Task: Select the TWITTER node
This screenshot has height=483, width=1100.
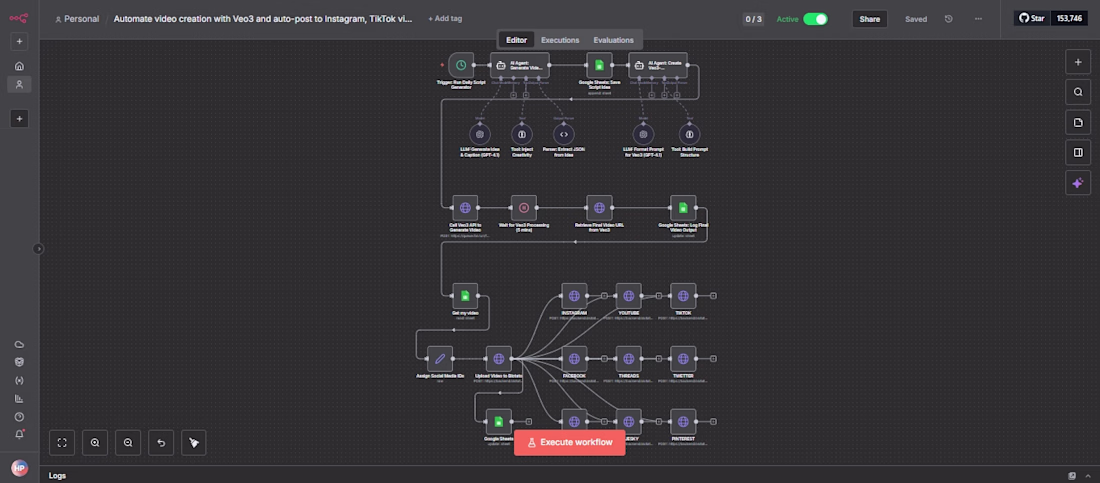Action: 683,359
